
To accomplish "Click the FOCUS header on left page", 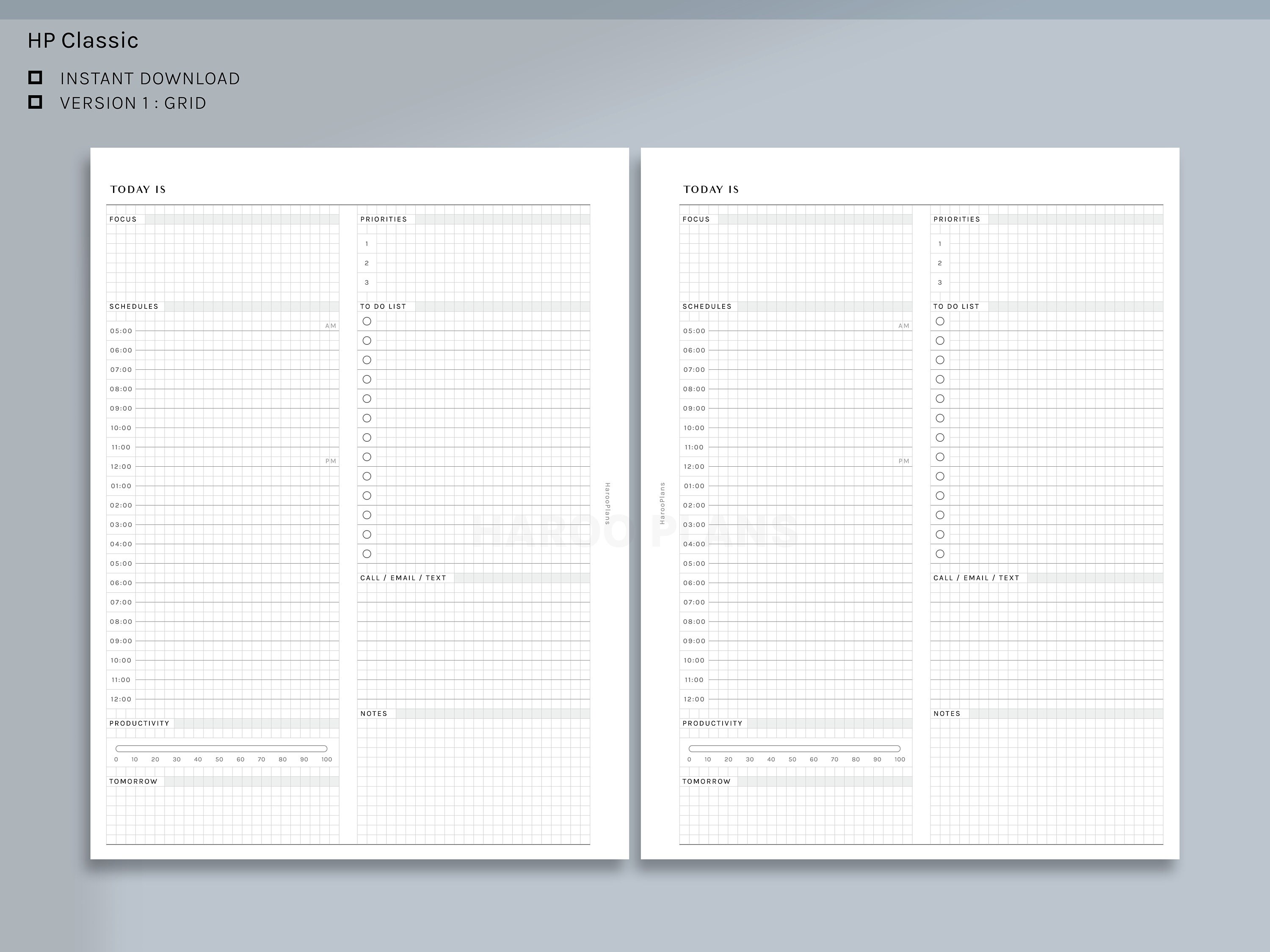I will pyautogui.click(x=123, y=219).
